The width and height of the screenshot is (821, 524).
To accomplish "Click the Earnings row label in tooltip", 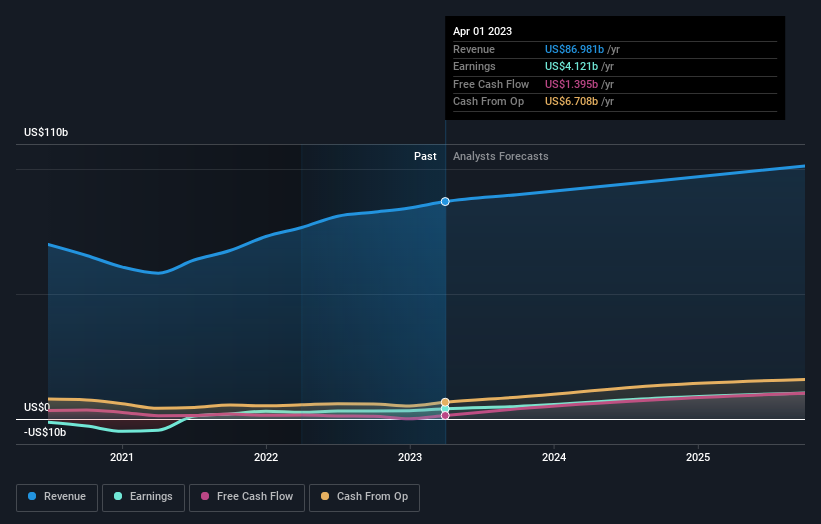I will [x=474, y=66].
